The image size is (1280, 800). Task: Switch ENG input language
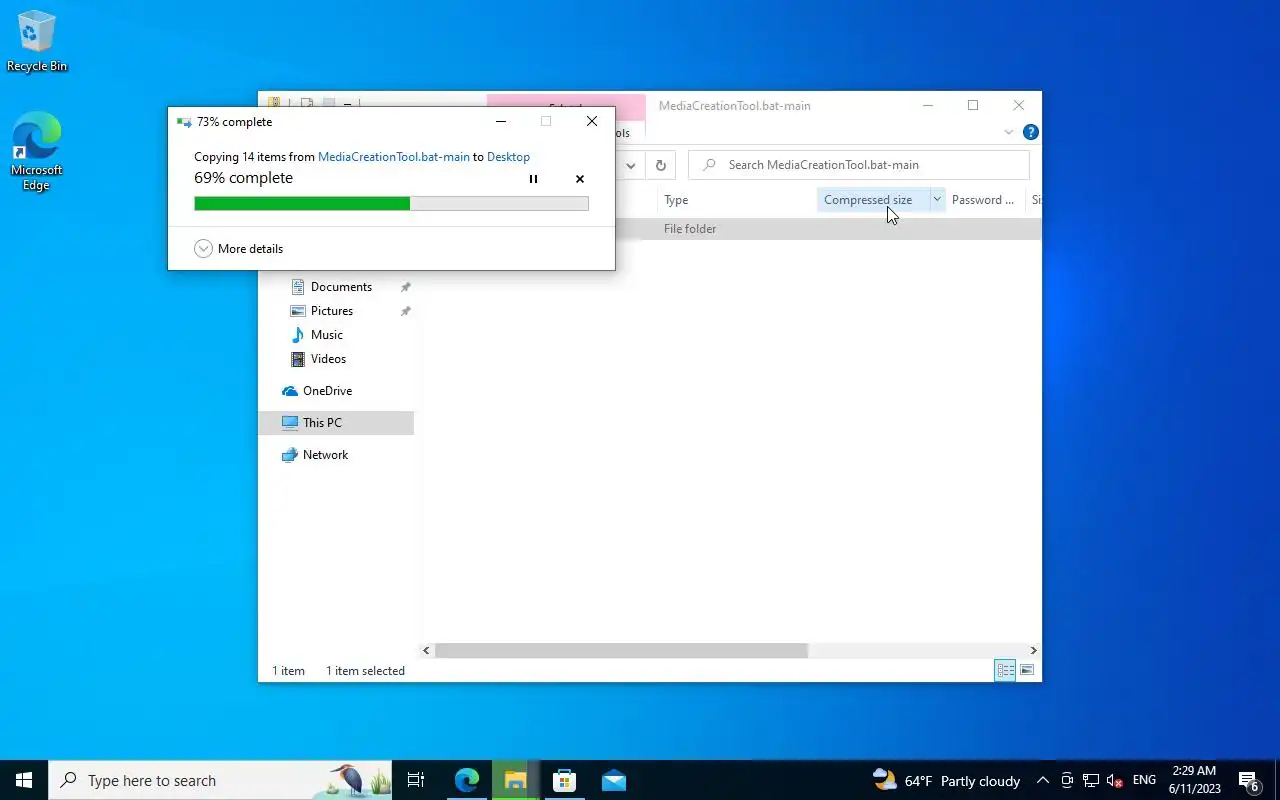coord(1144,780)
